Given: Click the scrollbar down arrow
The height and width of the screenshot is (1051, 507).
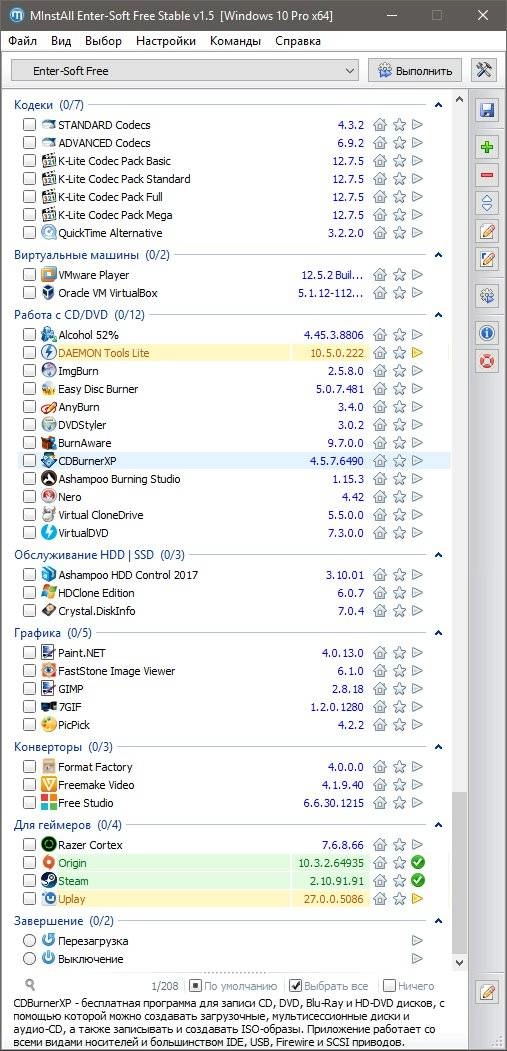Looking at the screenshot, I should pyautogui.click(x=459, y=963).
